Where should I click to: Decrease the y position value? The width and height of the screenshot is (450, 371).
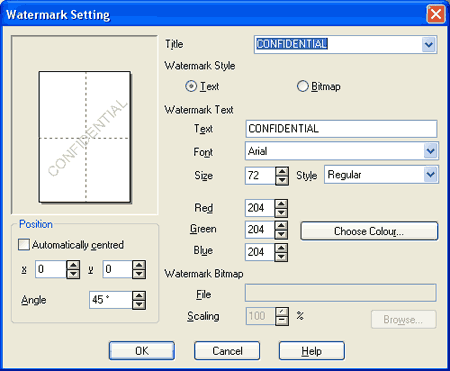coord(139,274)
